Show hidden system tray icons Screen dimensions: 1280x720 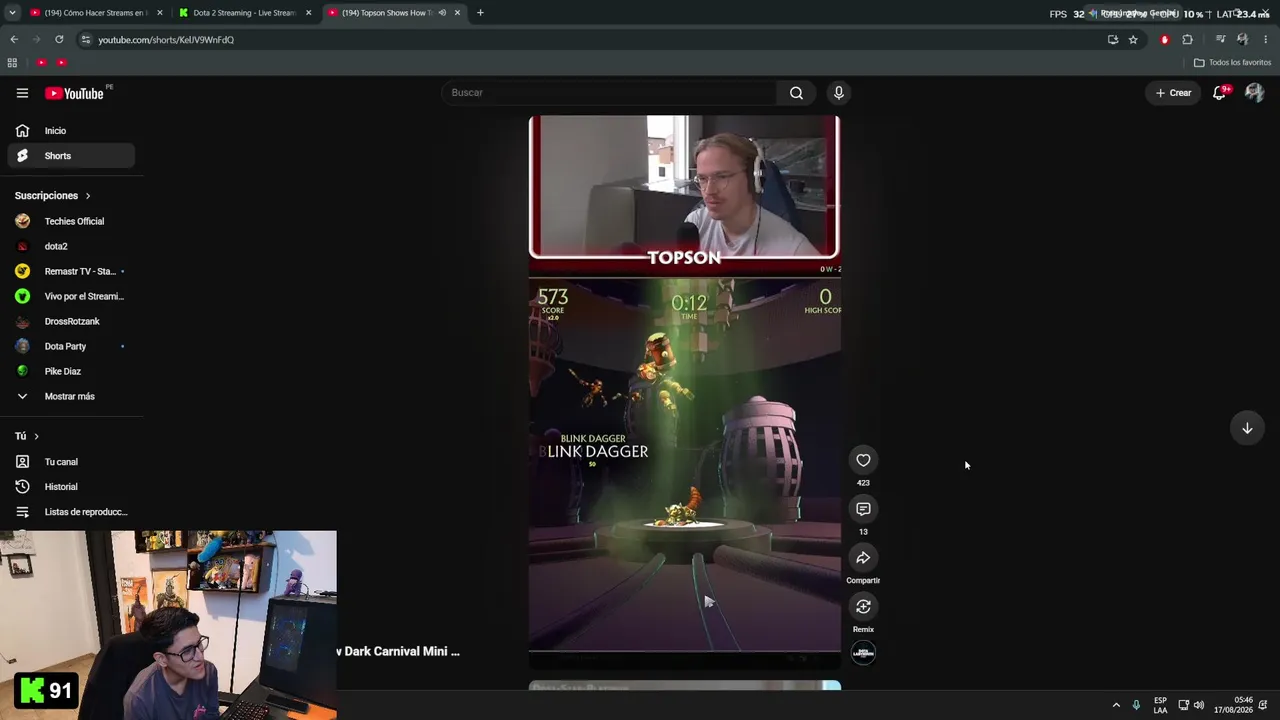click(x=1116, y=705)
